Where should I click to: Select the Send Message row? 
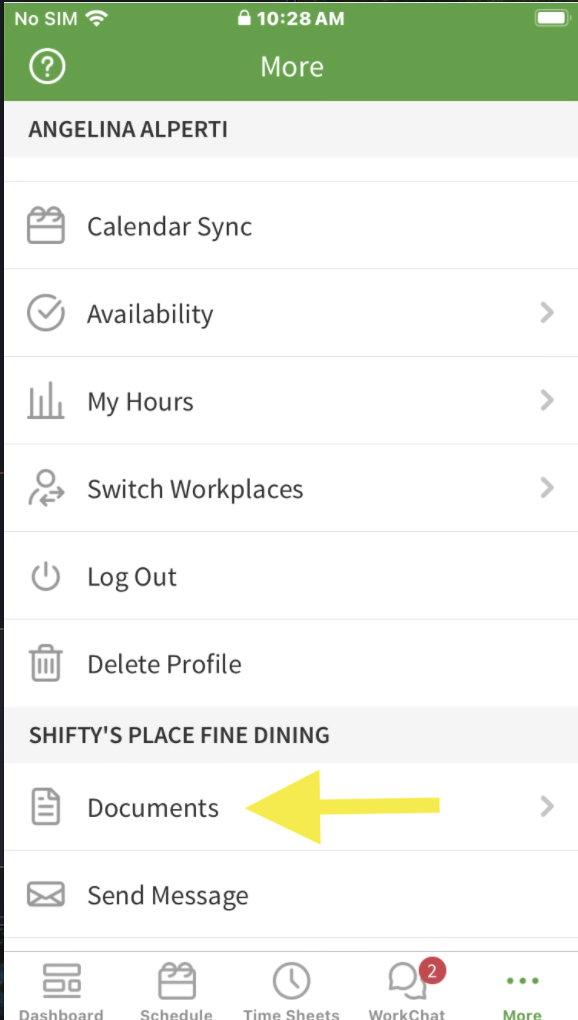(291, 894)
